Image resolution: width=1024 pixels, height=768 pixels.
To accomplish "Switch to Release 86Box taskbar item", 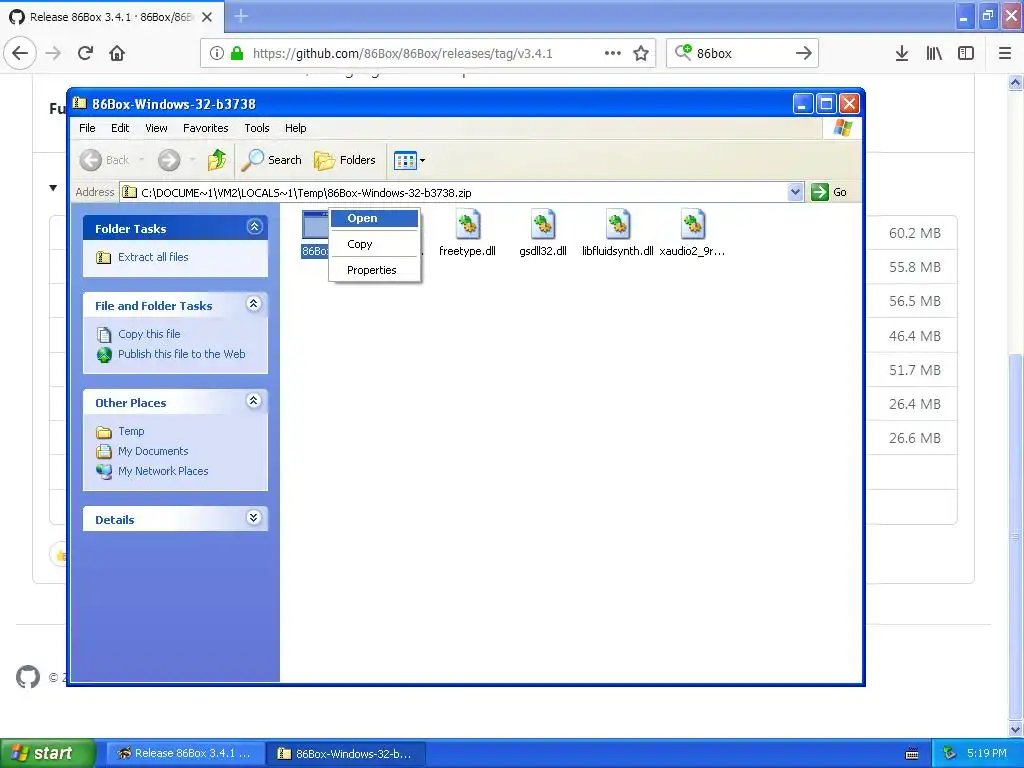I will [185, 753].
